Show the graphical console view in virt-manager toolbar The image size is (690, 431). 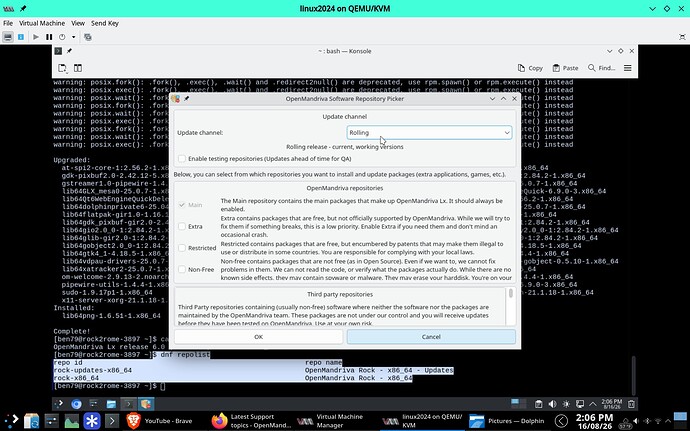click(x=7, y=37)
